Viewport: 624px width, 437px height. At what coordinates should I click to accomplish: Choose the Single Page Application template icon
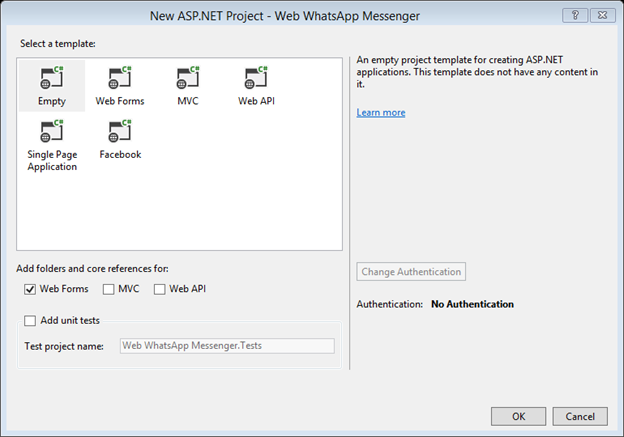[52, 131]
